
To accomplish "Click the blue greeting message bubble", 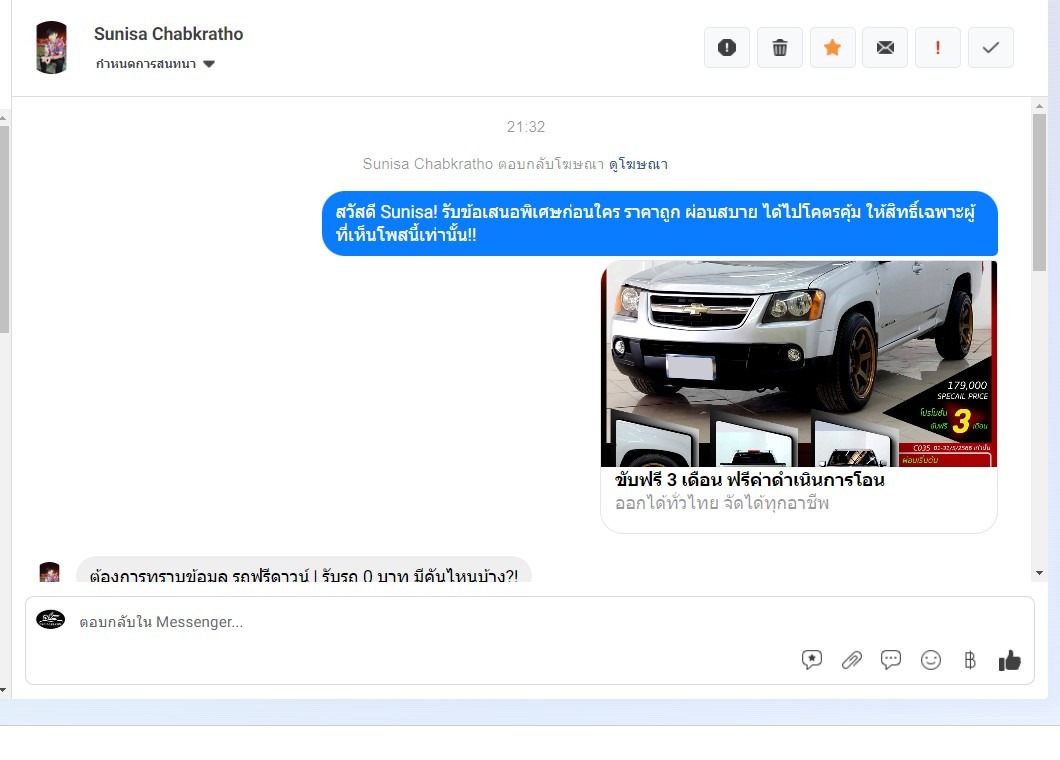I will [x=660, y=223].
